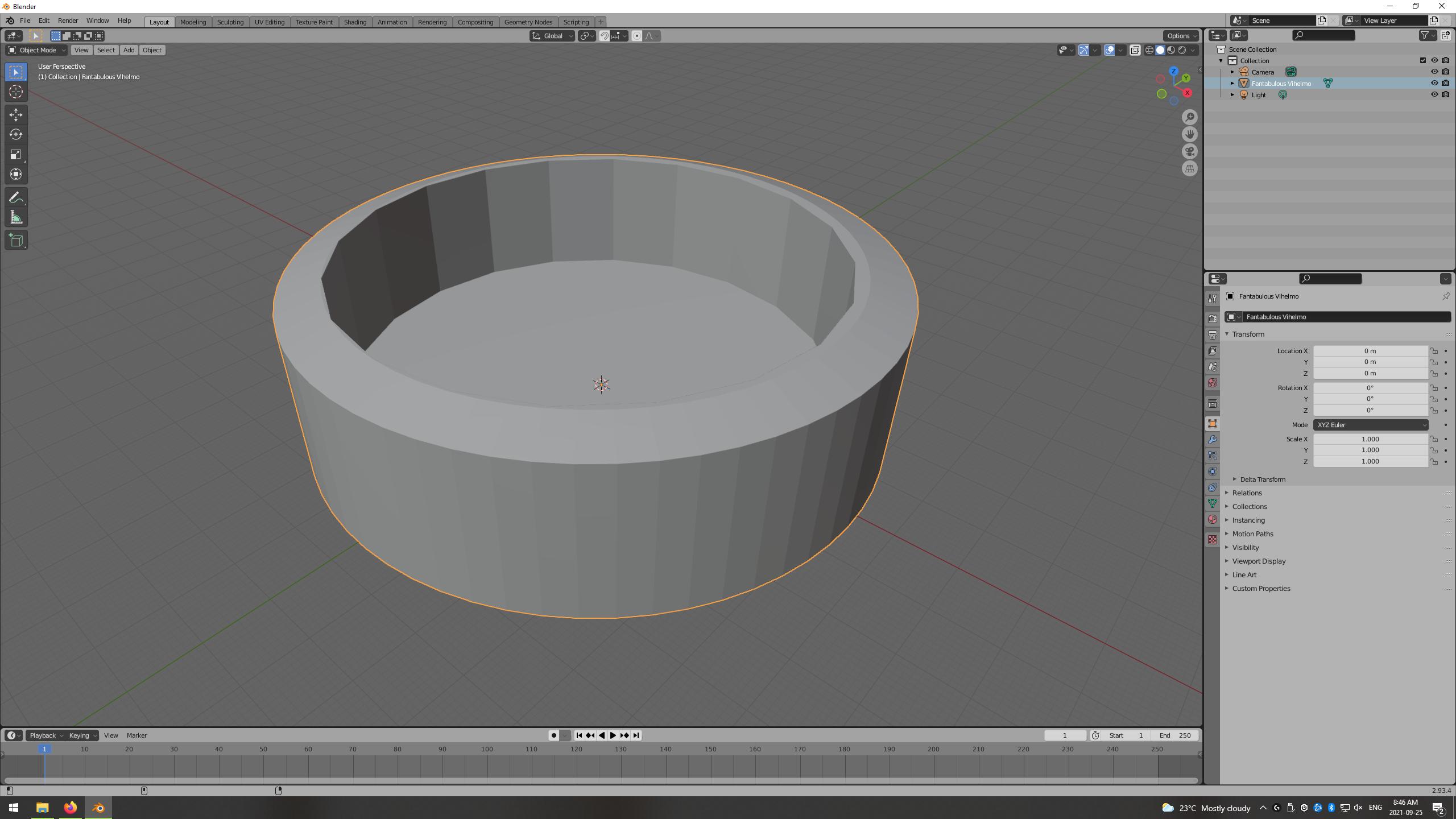Viewport: 1456px width, 819px height.
Task: Open the Tool settings properties tab
Action: 1213,299
